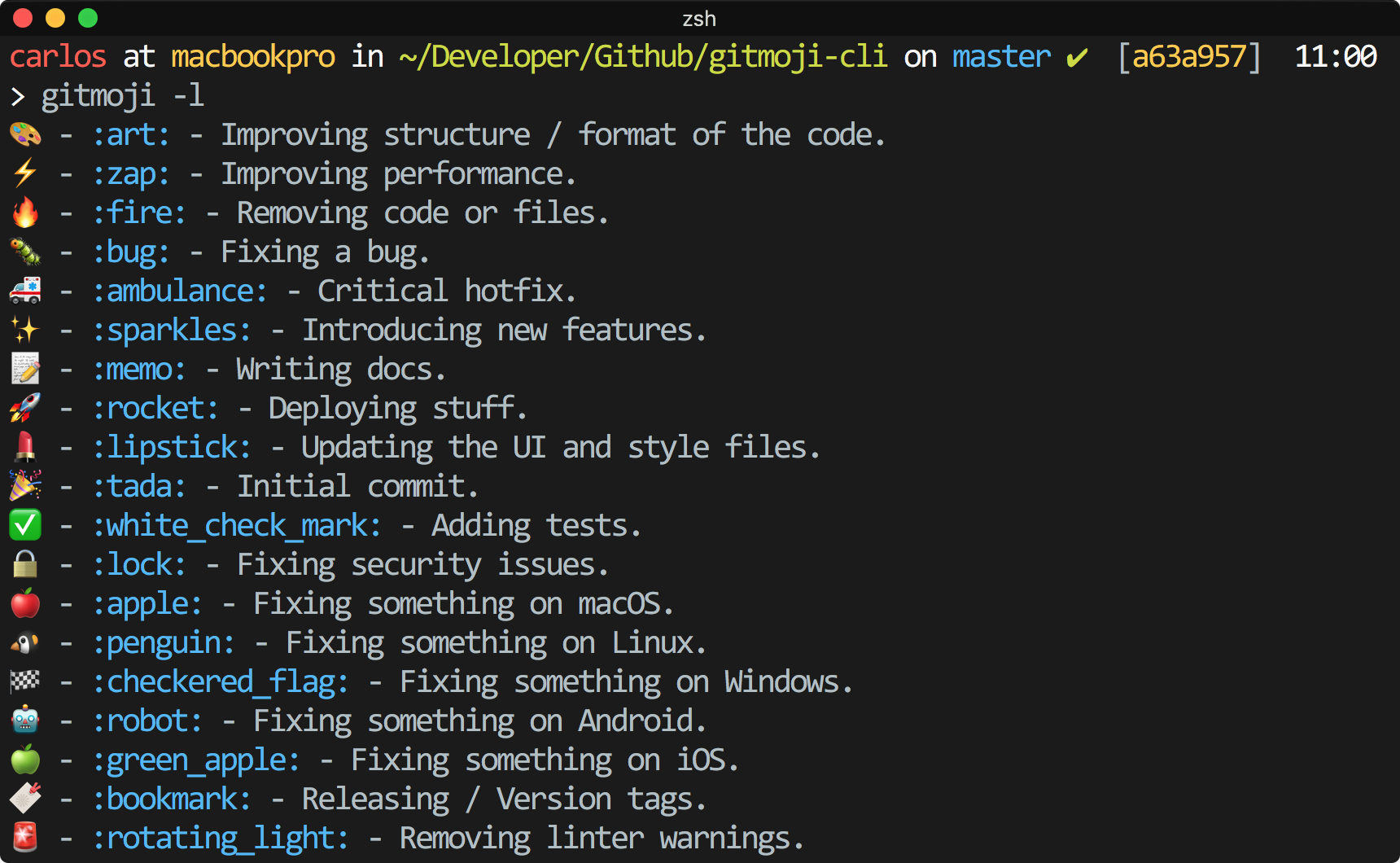Select the ambulance emoji for critical hotfix
The width and height of the screenshot is (1400, 863).
(24, 290)
